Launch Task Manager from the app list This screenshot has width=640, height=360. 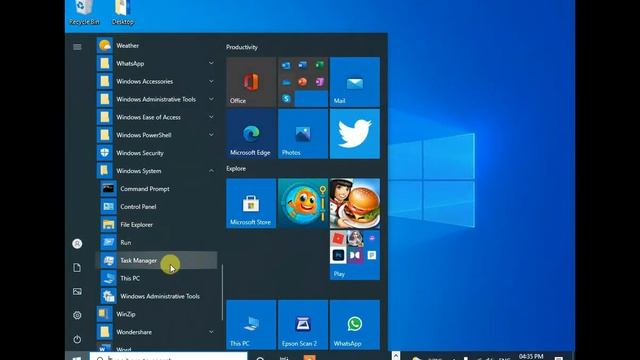tap(157, 260)
